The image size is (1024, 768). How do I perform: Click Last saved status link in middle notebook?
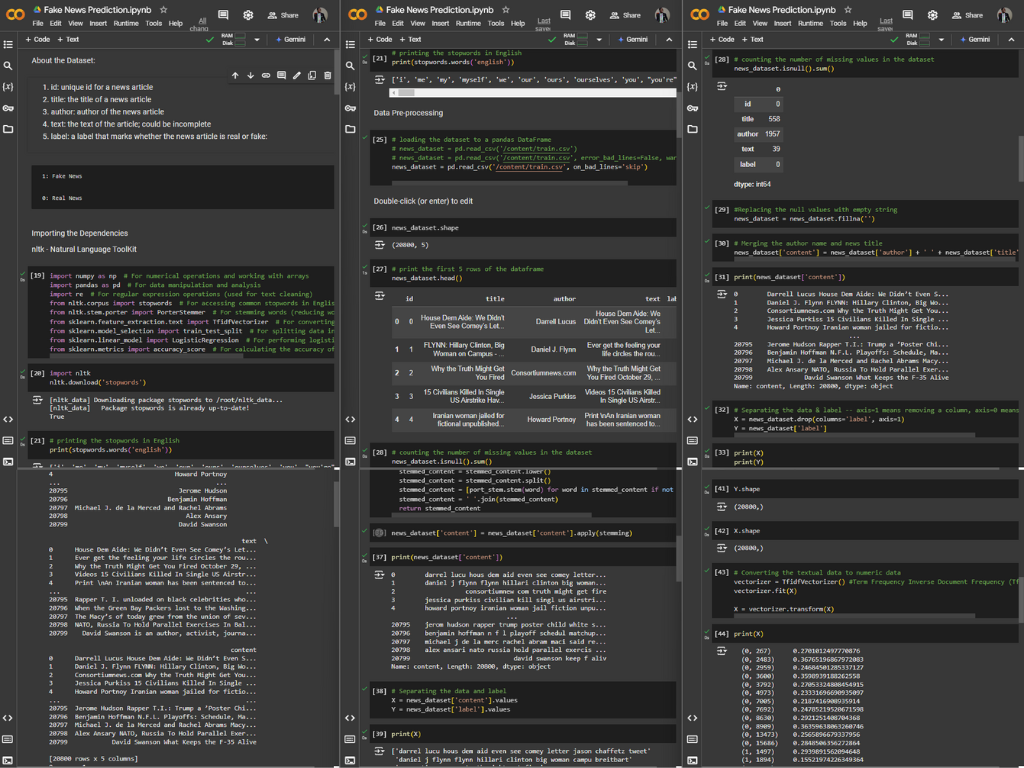coord(543,25)
